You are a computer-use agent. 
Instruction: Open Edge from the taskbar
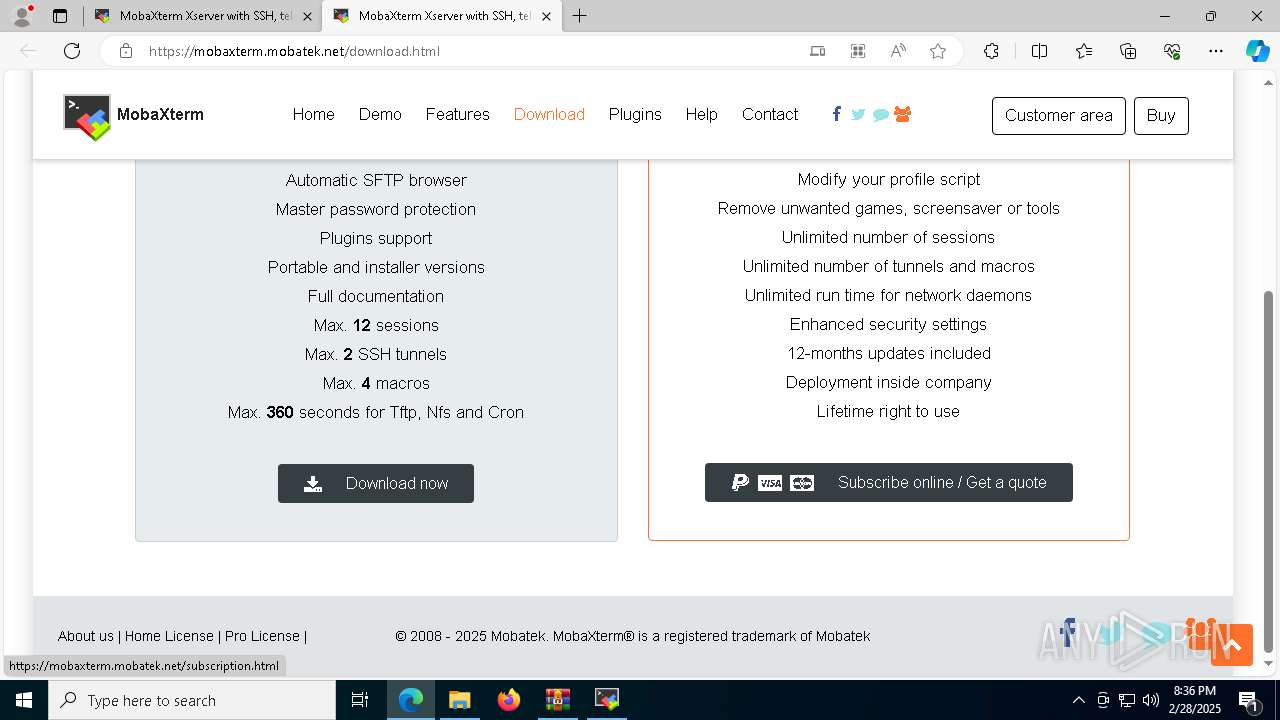tap(411, 700)
